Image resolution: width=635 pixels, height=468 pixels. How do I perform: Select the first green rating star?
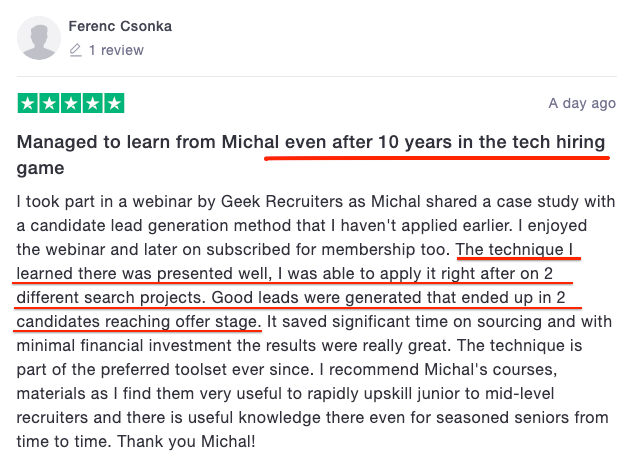point(28,103)
